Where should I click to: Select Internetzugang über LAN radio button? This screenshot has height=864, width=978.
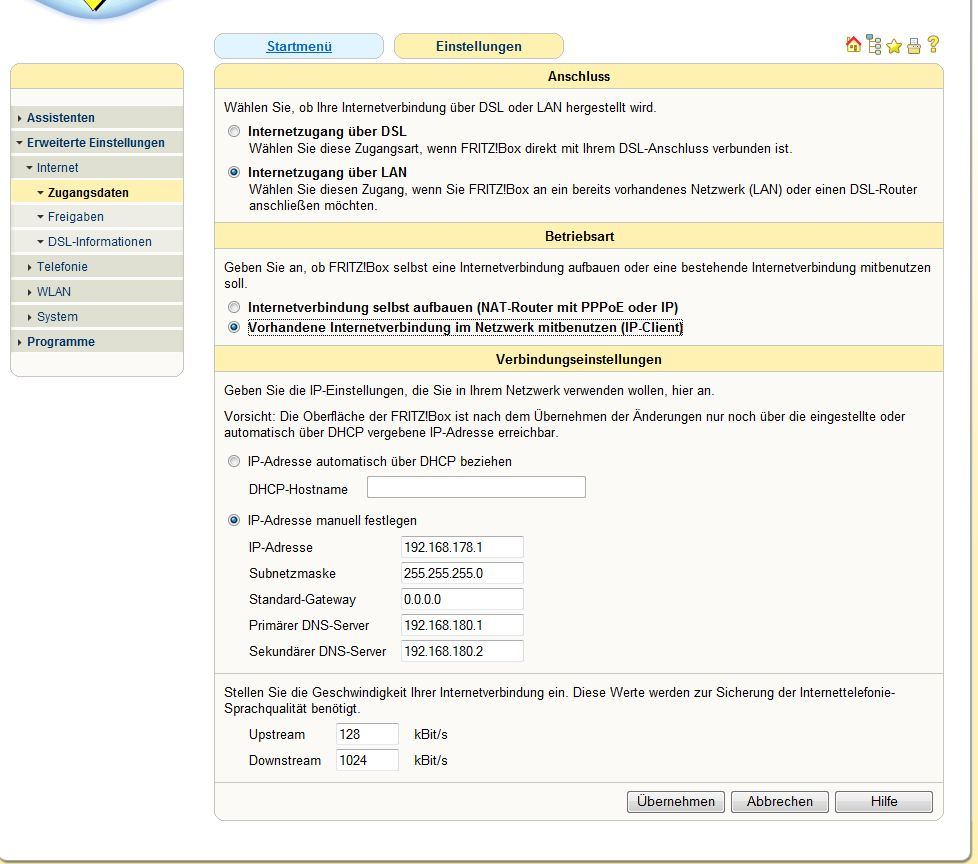click(234, 172)
